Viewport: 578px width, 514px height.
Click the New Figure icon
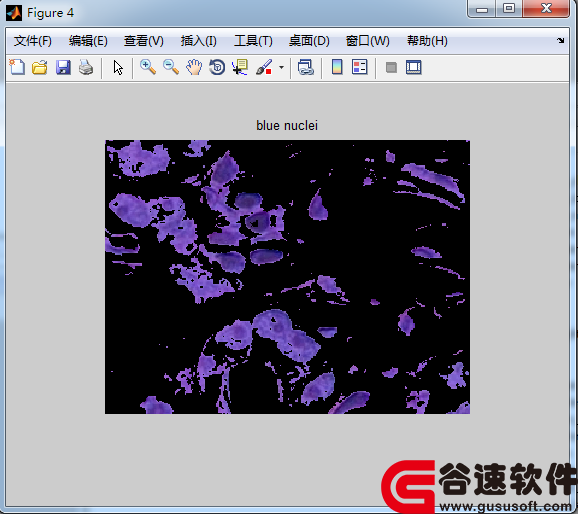pyautogui.click(x=17, y=67)
